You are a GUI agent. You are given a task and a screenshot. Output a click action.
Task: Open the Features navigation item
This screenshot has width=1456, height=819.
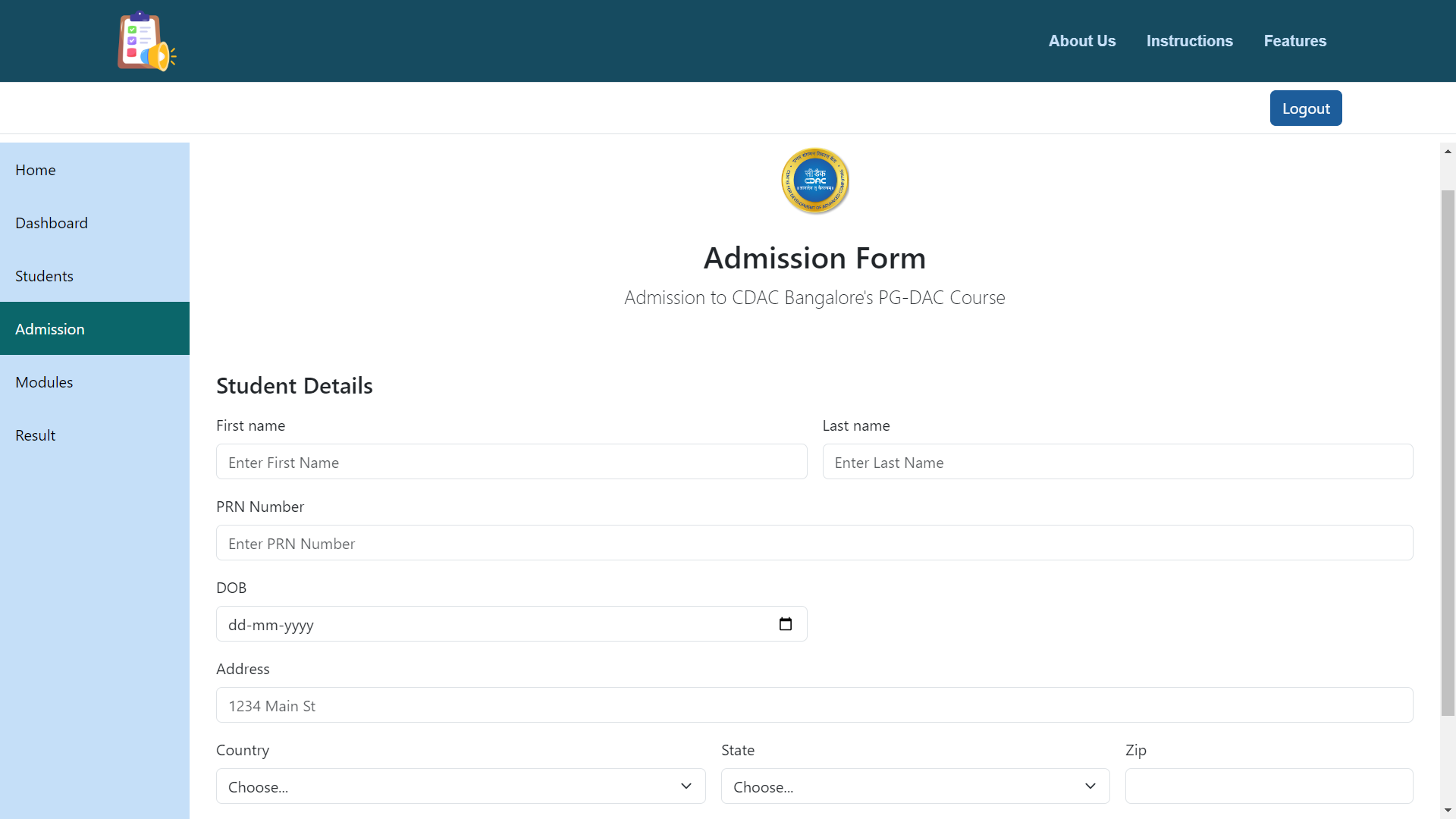(x=1294, y=40)
